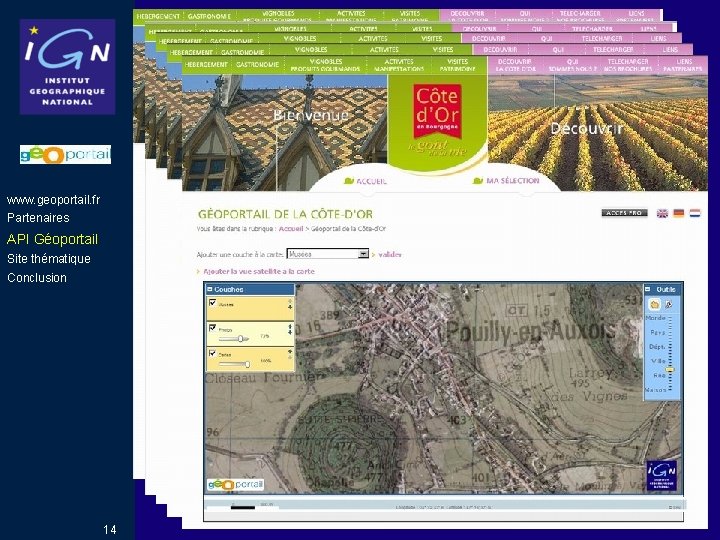Viewport: 720px width, 540px height.
Task: Click Site thématique in the slide outline
Action: [49, 259]
